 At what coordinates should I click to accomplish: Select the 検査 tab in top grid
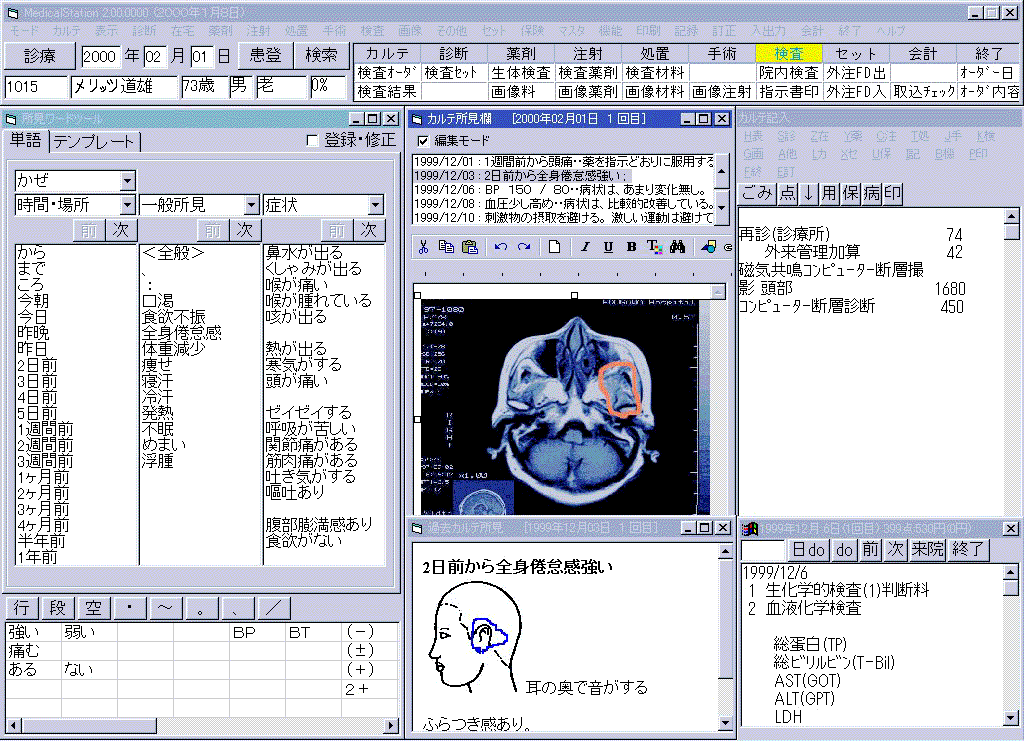(788, 53)
